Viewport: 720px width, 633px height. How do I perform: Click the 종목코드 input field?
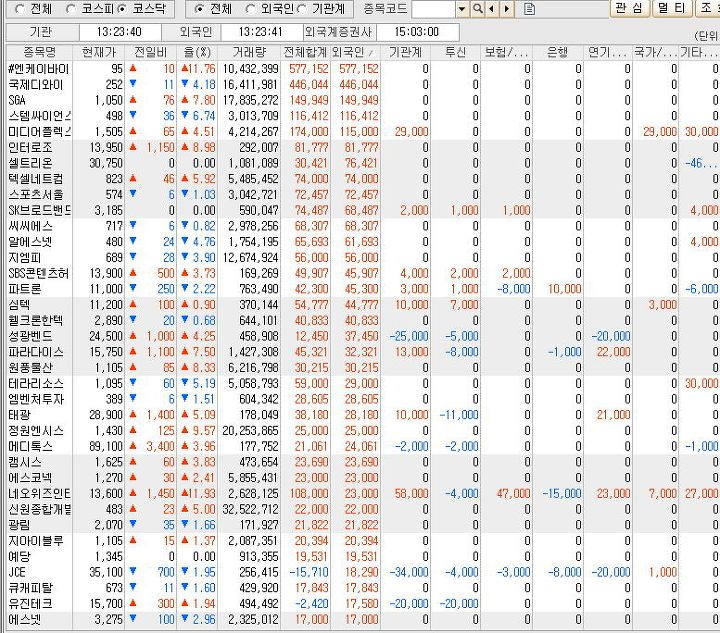[x=434, y=9]
